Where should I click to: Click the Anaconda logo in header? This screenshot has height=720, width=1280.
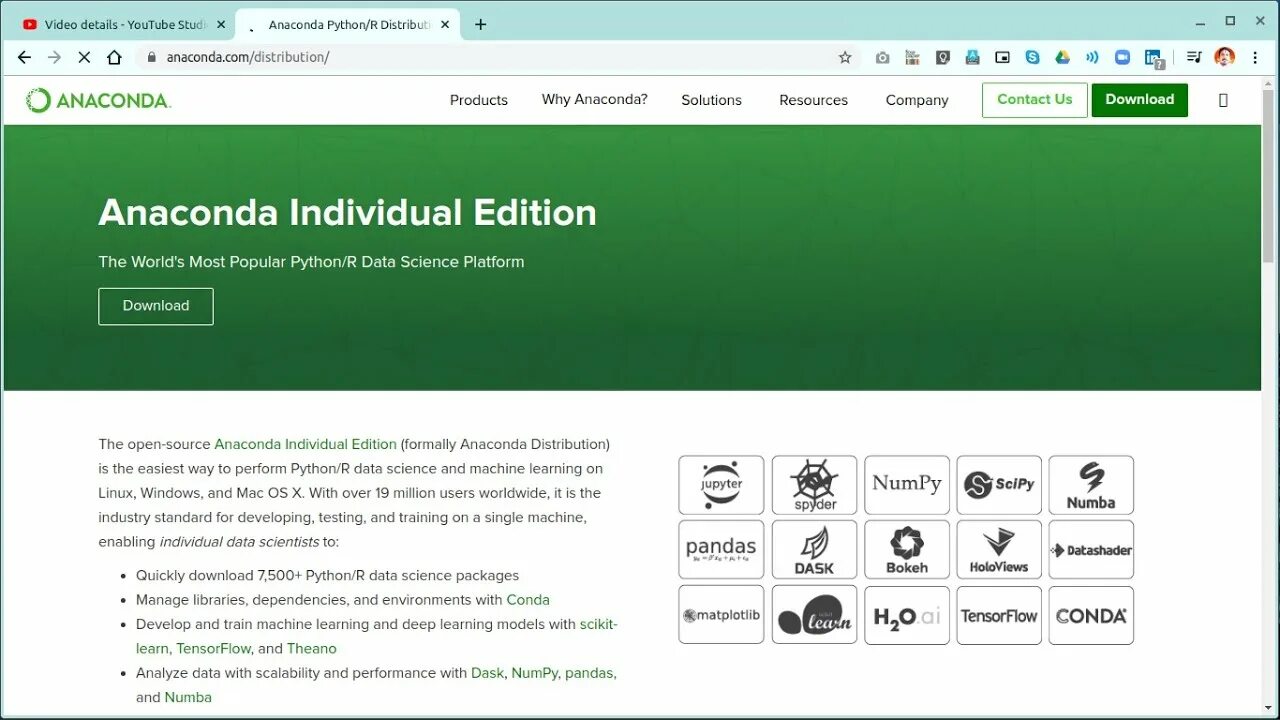coord(98,100)
